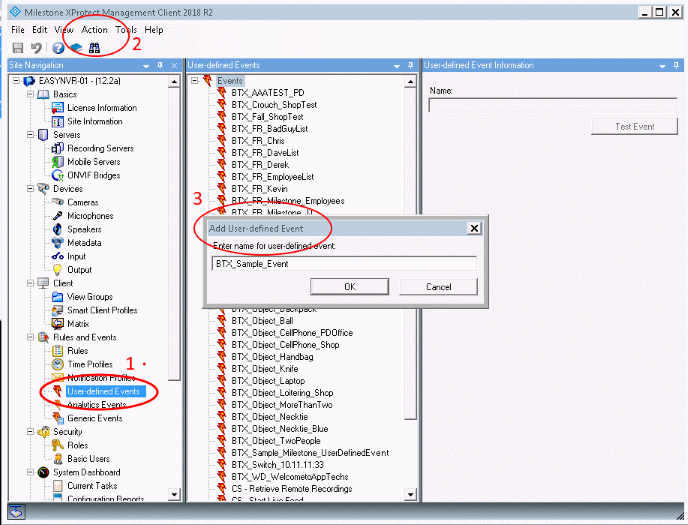
Task: Click the Time Profiles clock icon
Action: pos(57,364)
